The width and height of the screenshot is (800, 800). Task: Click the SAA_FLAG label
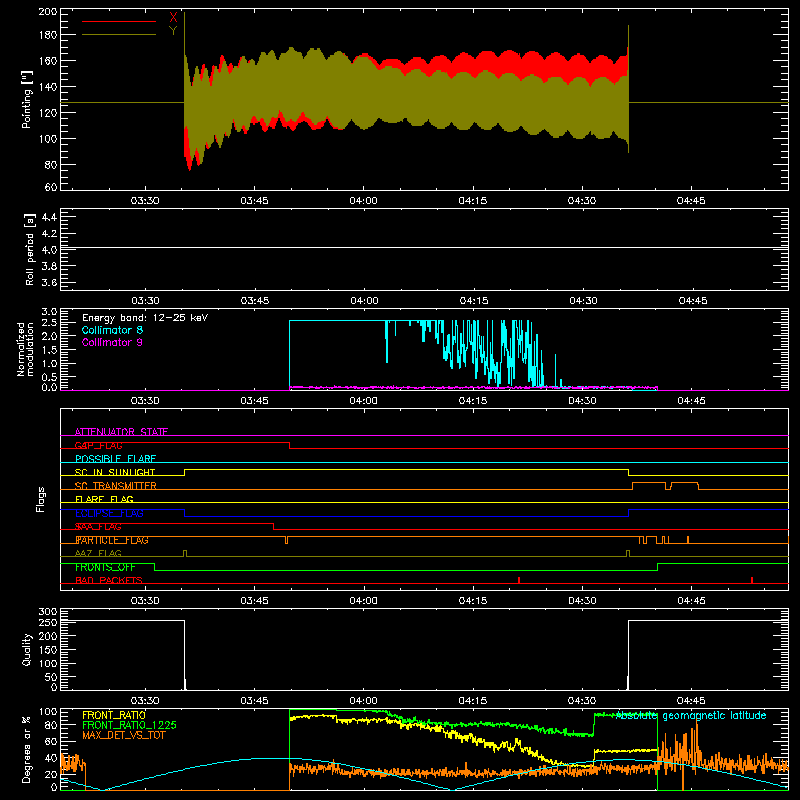point(98,527)
